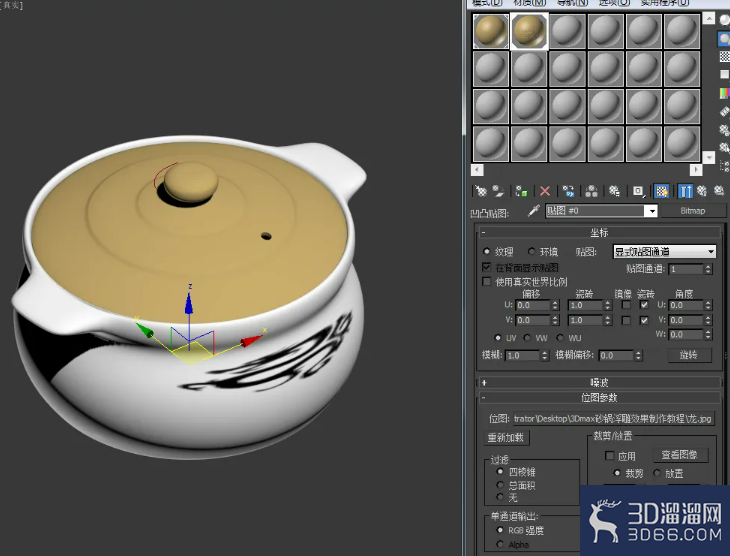
Task: Click the Video Color Check icon
Action: (x=724, y=93)
